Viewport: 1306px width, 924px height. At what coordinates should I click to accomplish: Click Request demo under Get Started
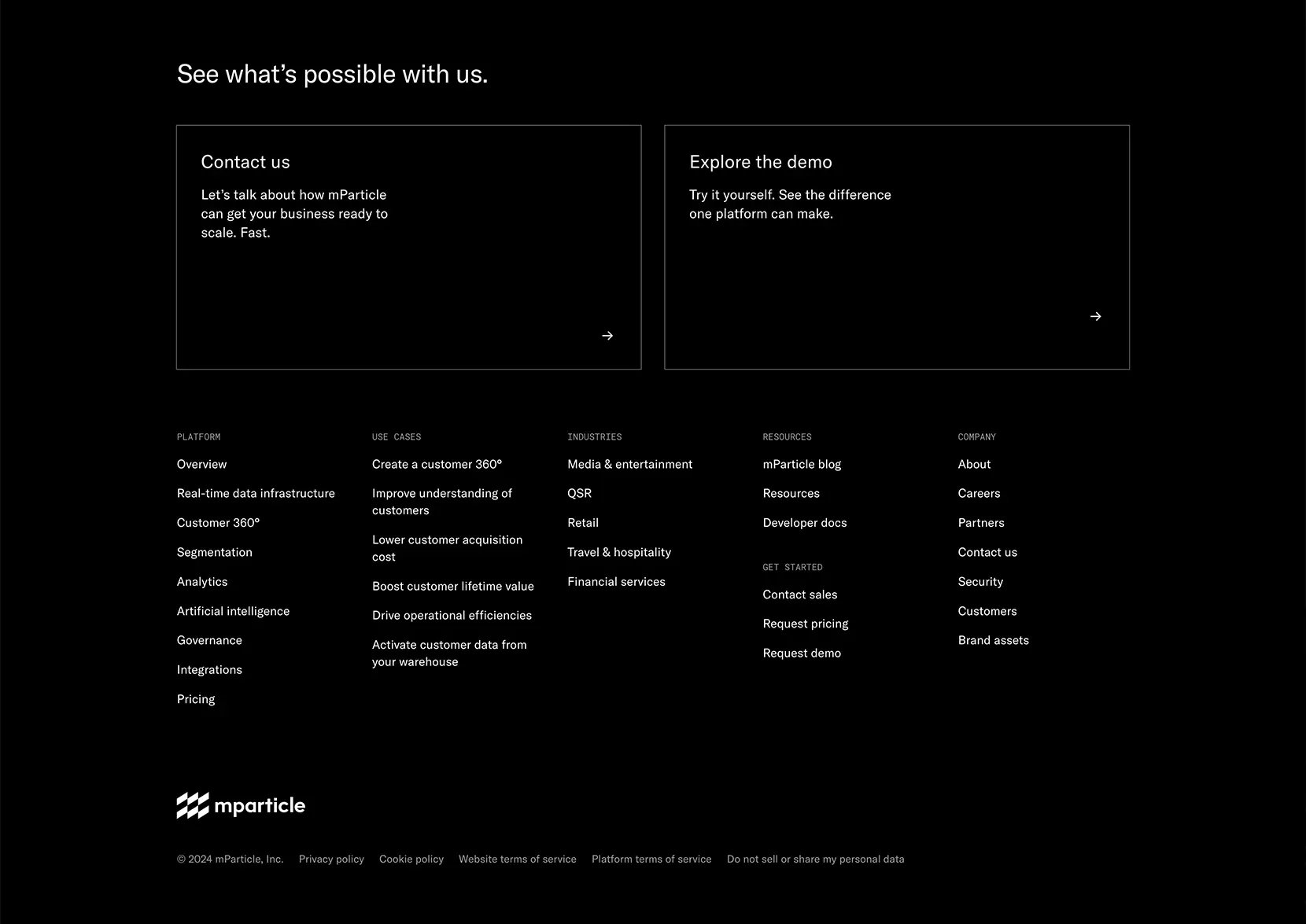coord(802,653)
